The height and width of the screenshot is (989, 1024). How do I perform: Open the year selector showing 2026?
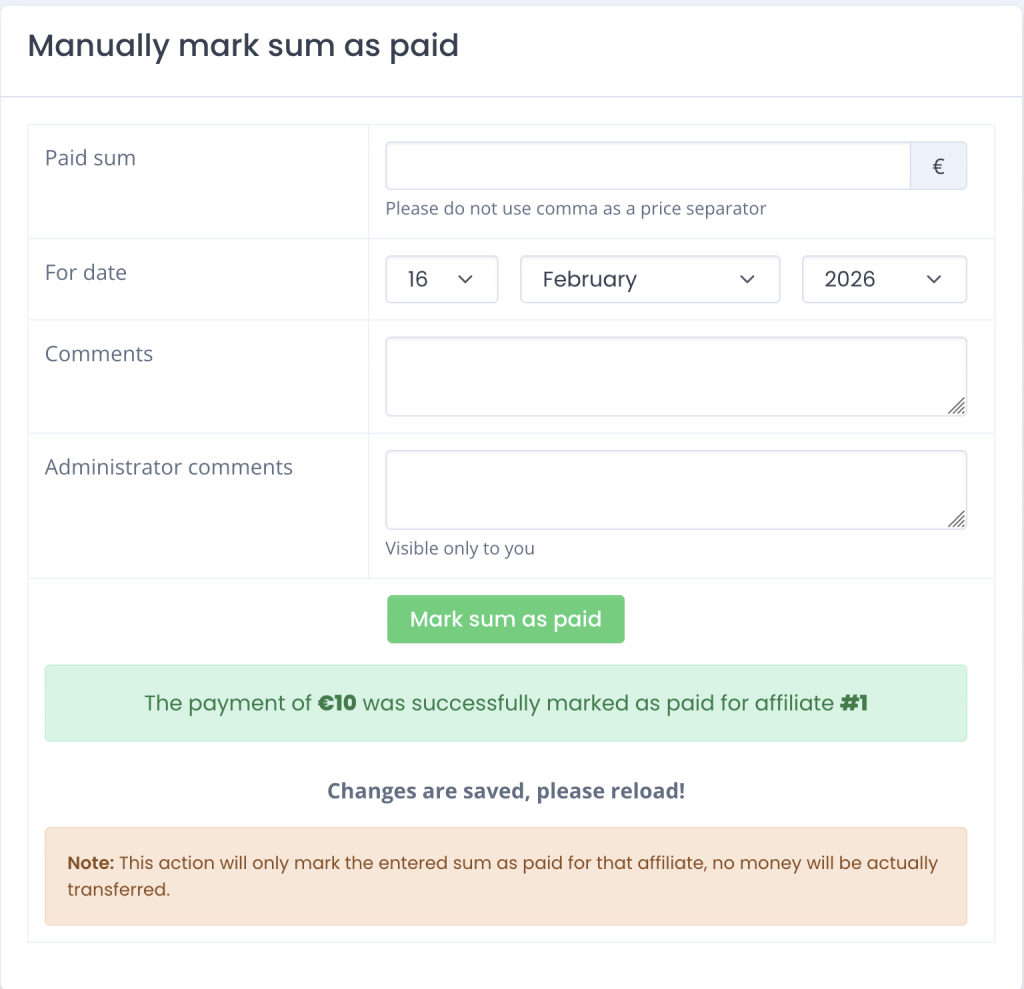pos(884,279)
